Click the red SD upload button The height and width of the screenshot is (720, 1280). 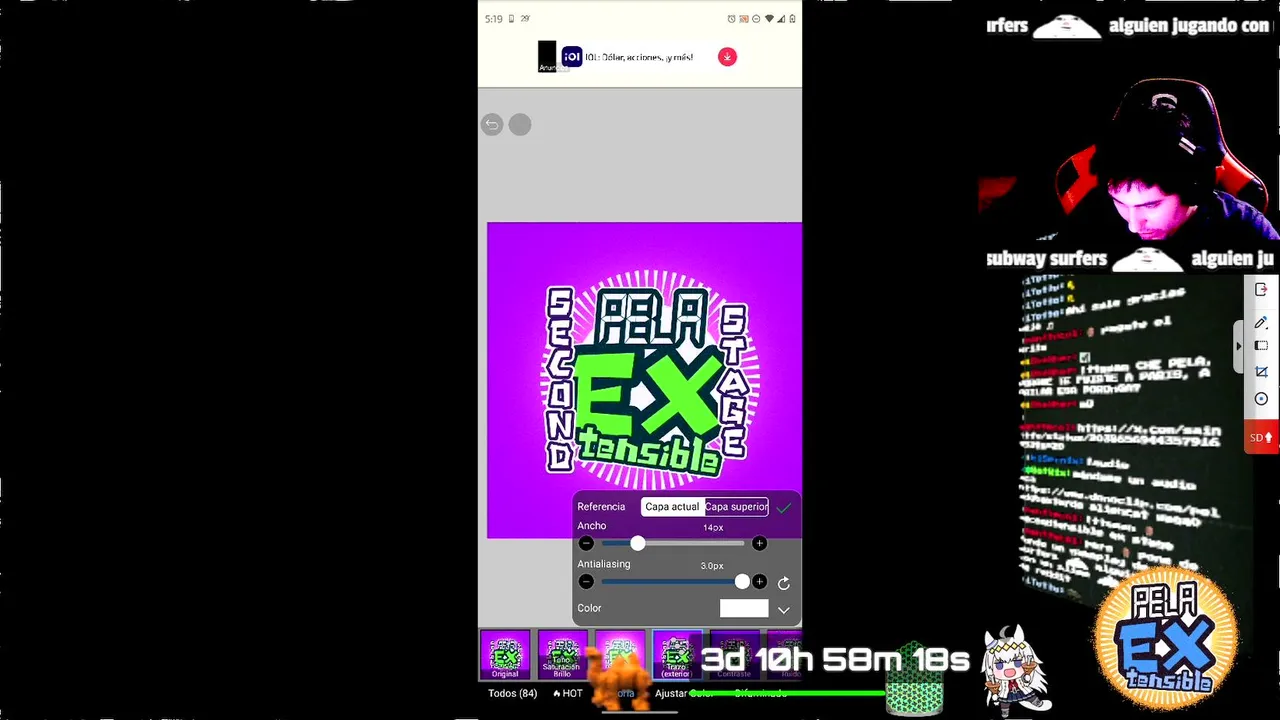click(x=1261, y=437)
